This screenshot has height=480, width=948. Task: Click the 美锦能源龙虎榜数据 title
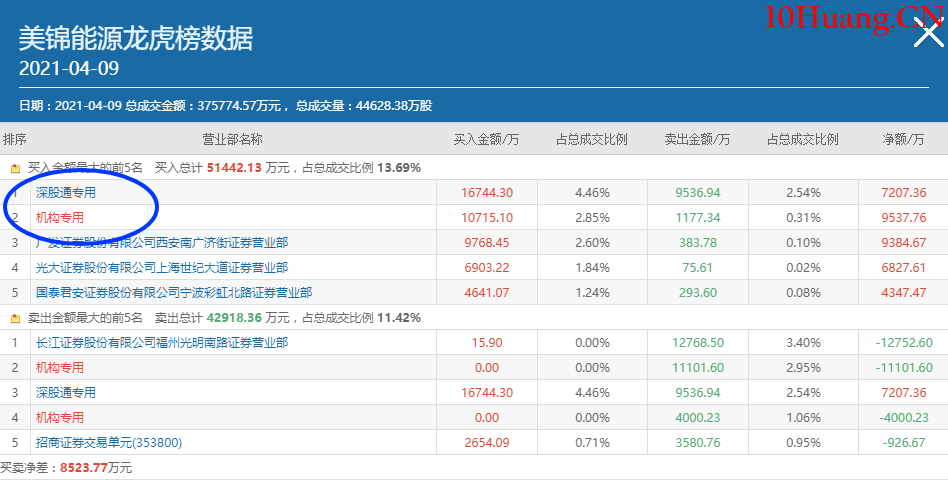[x=136, y=39]
